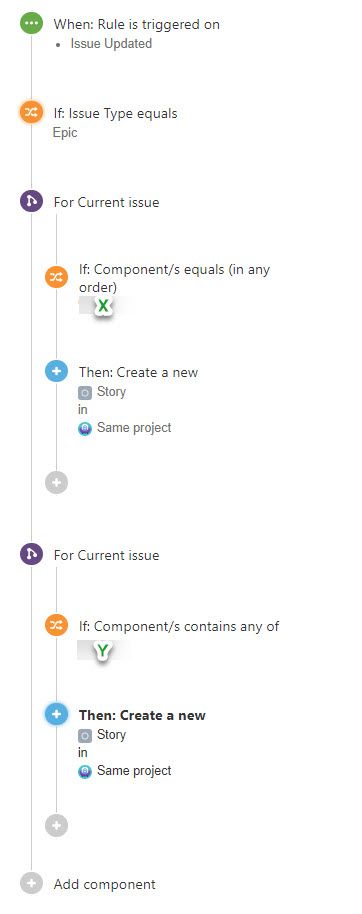Add a component inside the second branch
The width and height of the screenshot is (362, 914).
click(x=57, y=825)
